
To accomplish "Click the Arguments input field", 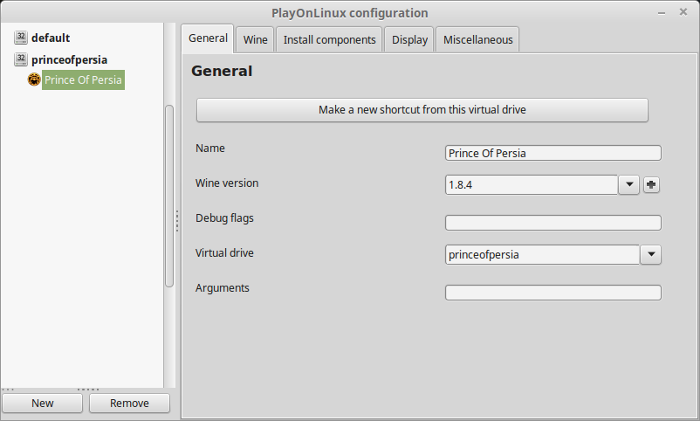I will 553,293.
